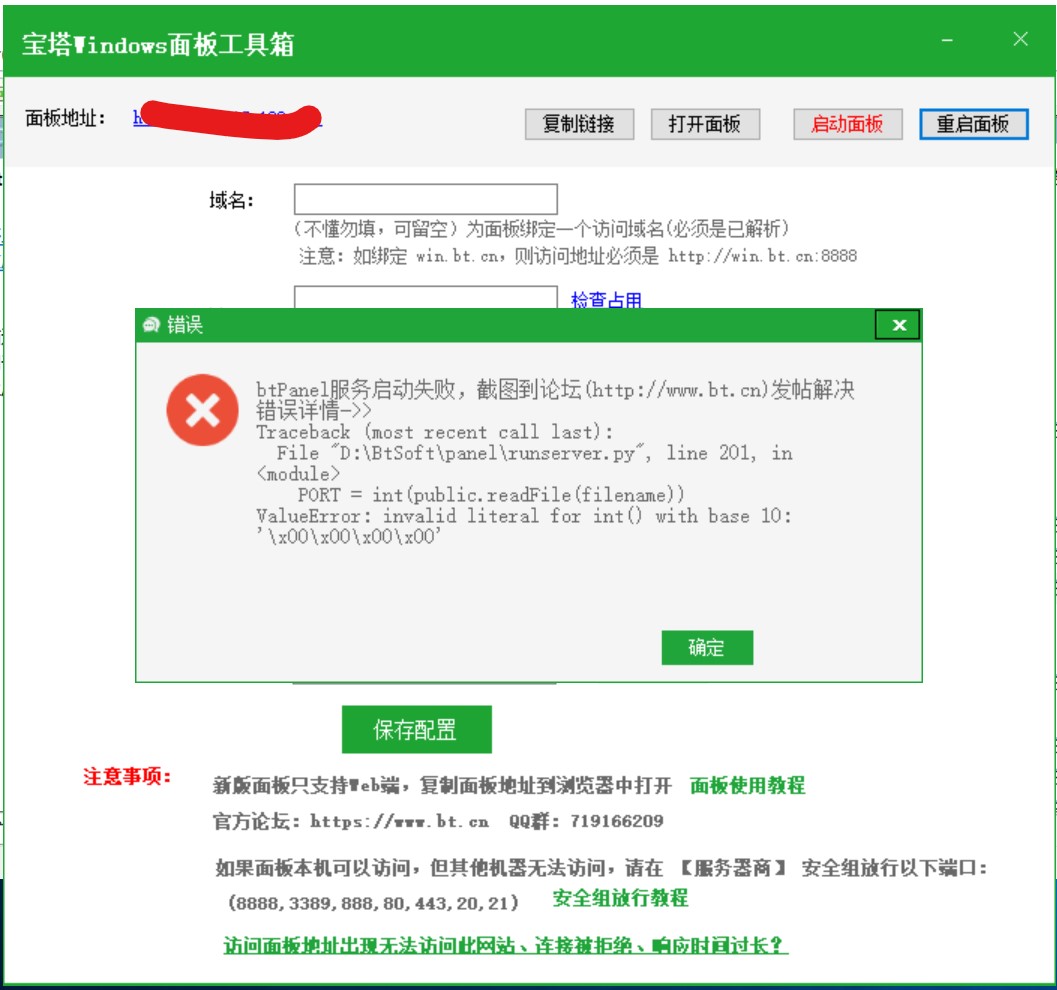Screen dimensions: 1057x990
Task: Restart the panel with 重启面板
Action: [973, 124]
